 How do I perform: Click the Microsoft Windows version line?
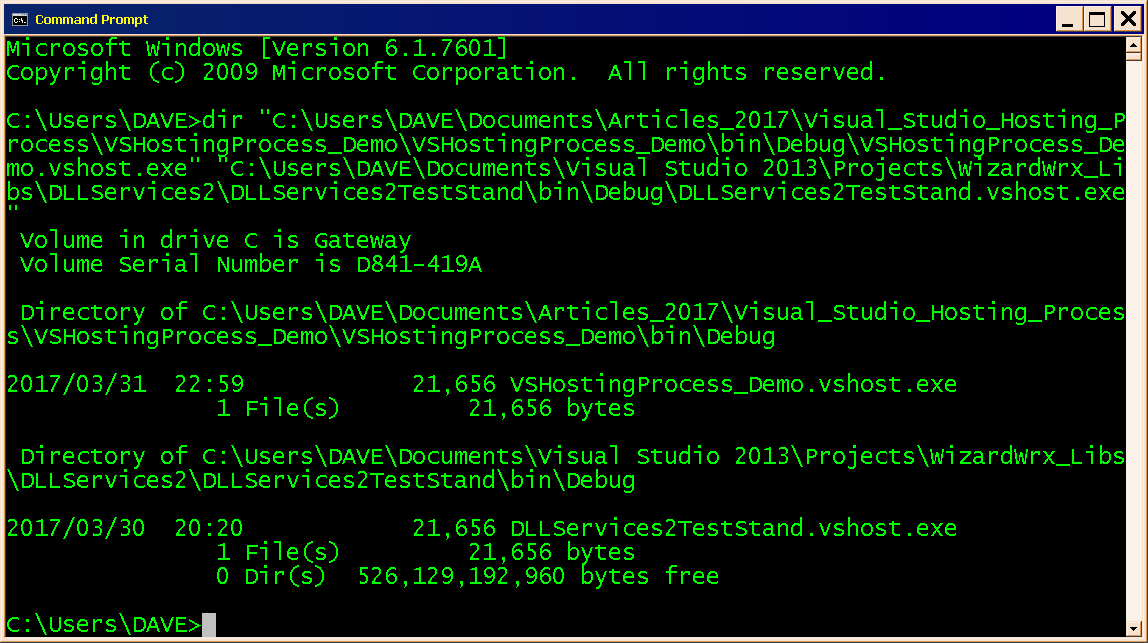coord(257,48)
